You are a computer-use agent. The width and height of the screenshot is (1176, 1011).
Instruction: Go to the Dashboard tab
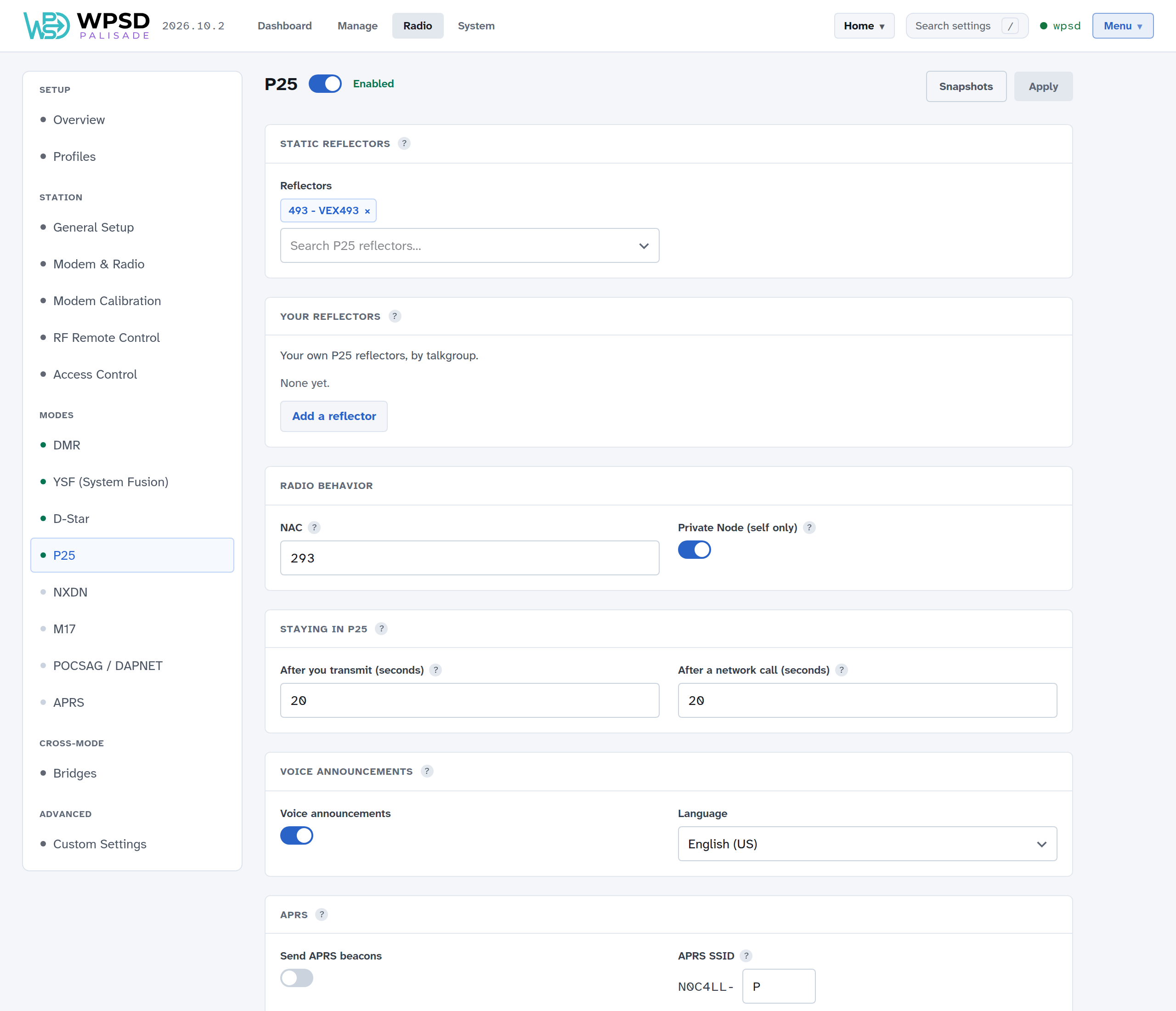tap(285, 26)
